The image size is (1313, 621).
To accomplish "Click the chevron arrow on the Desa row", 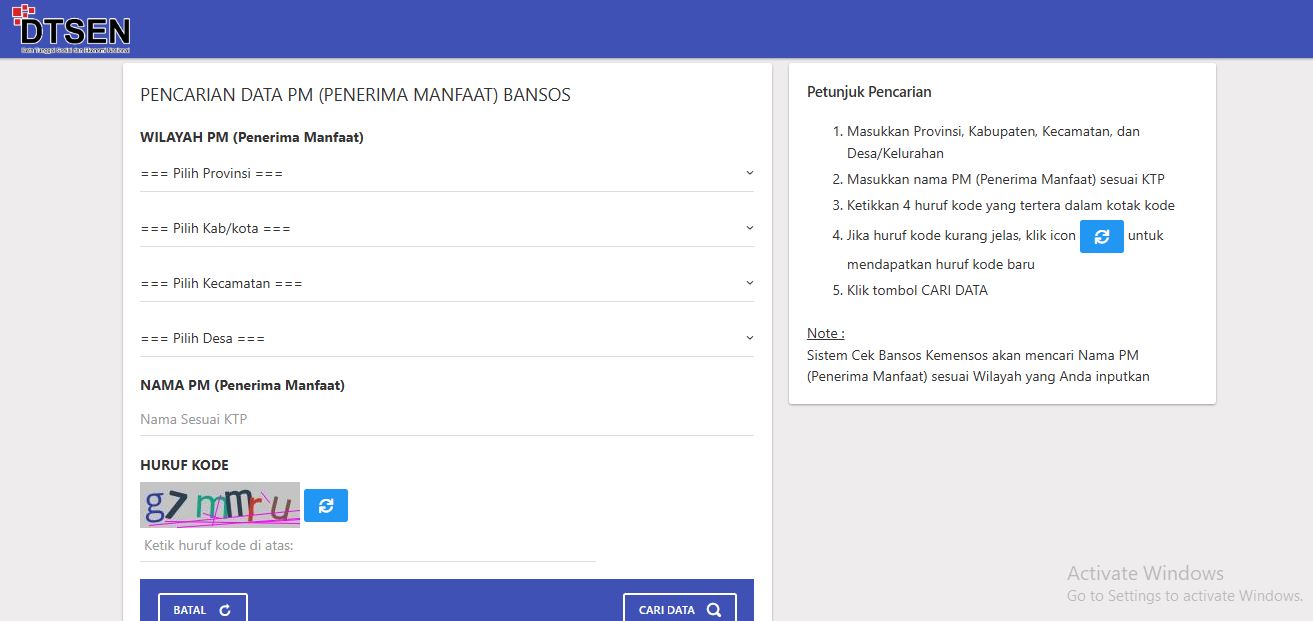I will 749,338.
